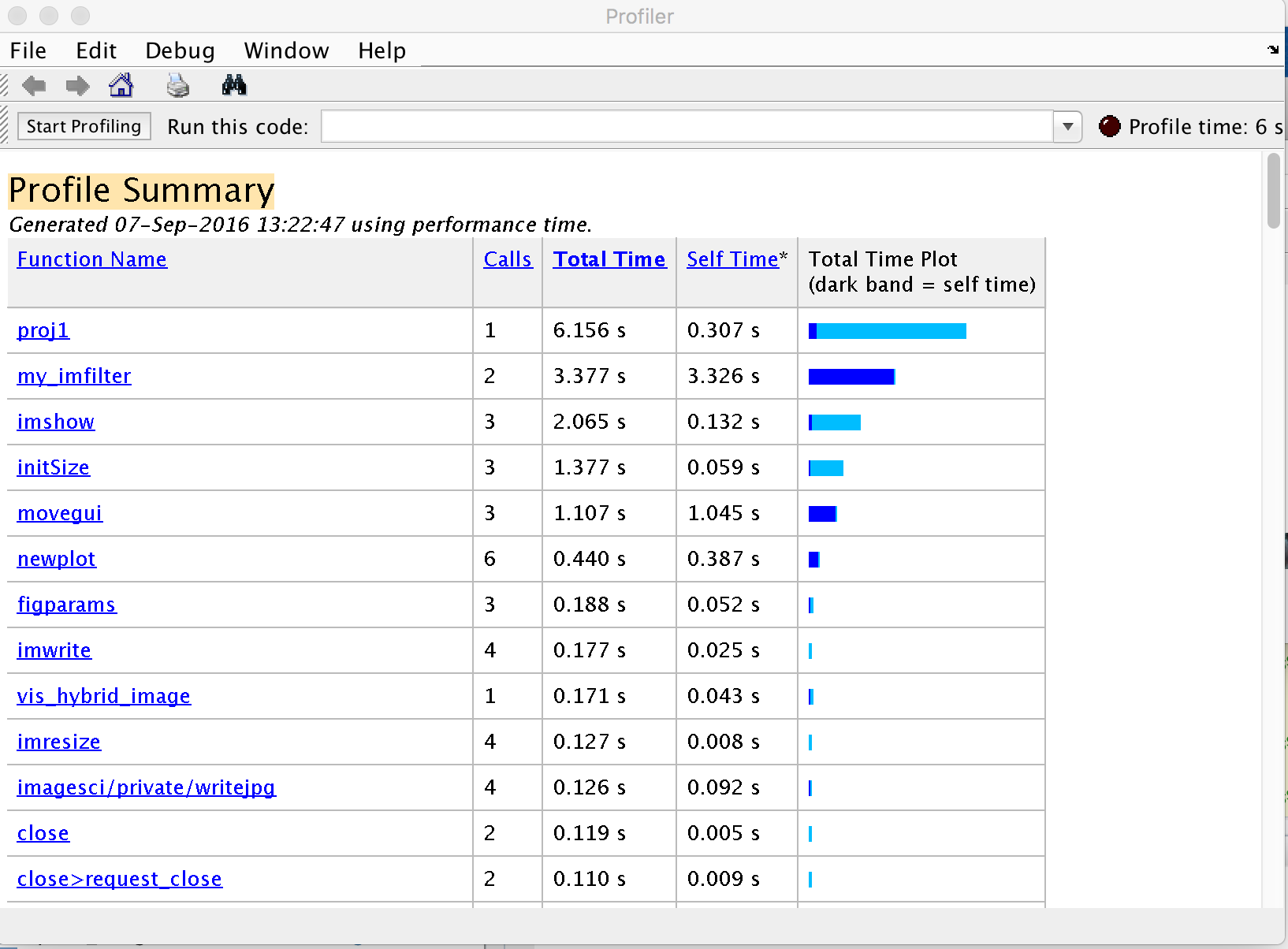1288x949 pixels.
Task: Click the Print icon in toolbar
Action: [x=178, y=85]
